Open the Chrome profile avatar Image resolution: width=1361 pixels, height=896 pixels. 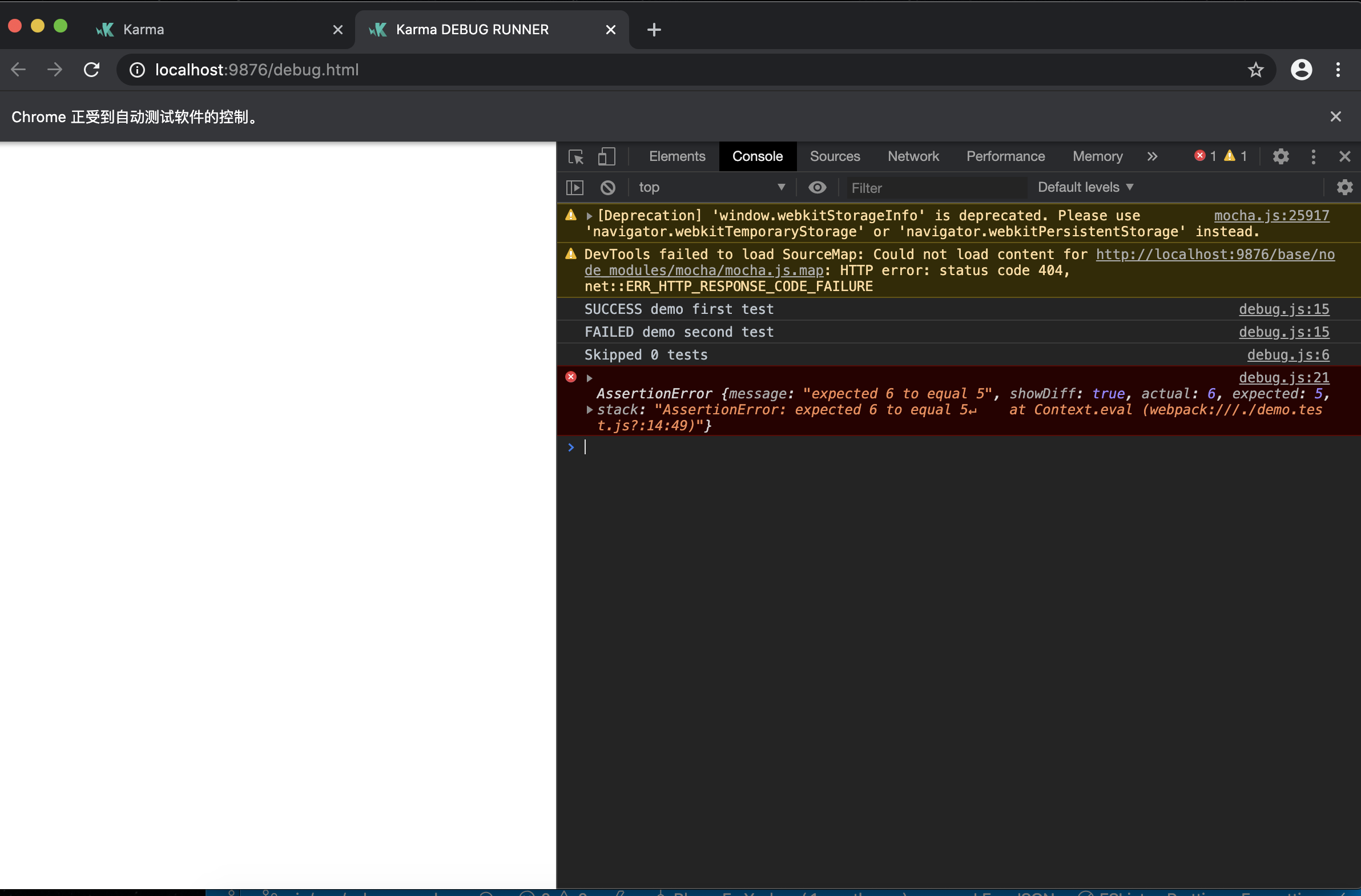1301,70
